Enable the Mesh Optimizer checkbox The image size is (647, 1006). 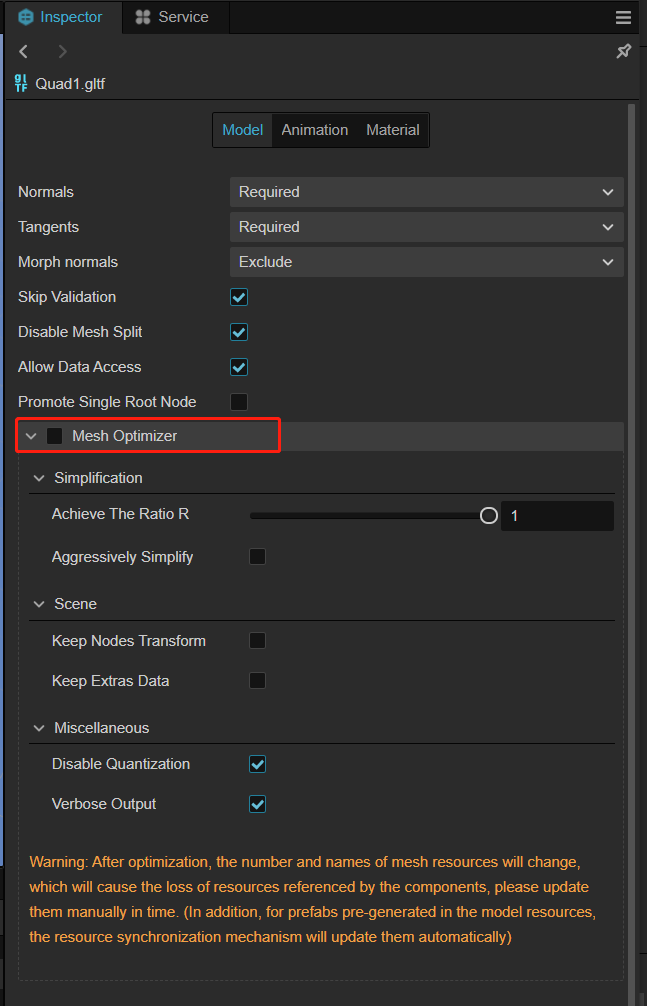click(x=55, y=436)
